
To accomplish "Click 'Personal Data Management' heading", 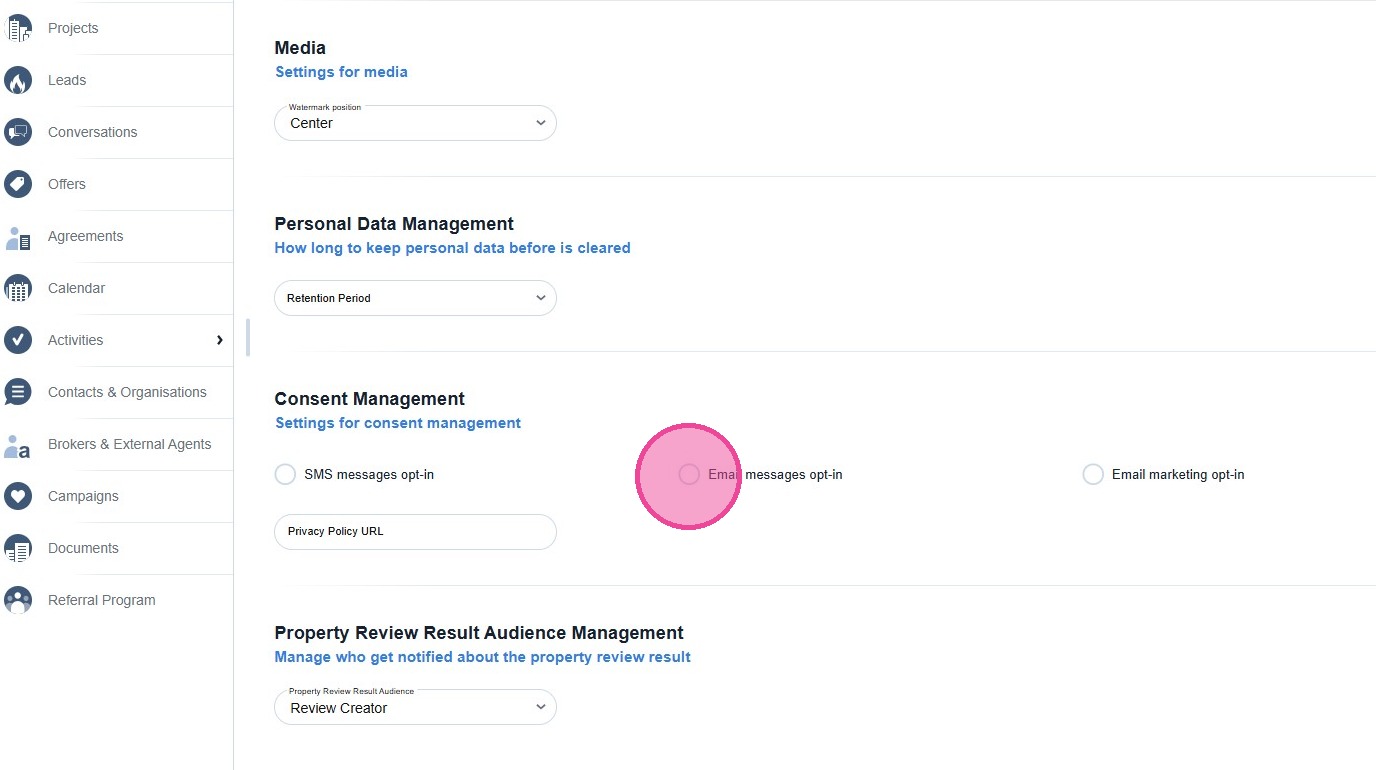I will tap(394, 224).
